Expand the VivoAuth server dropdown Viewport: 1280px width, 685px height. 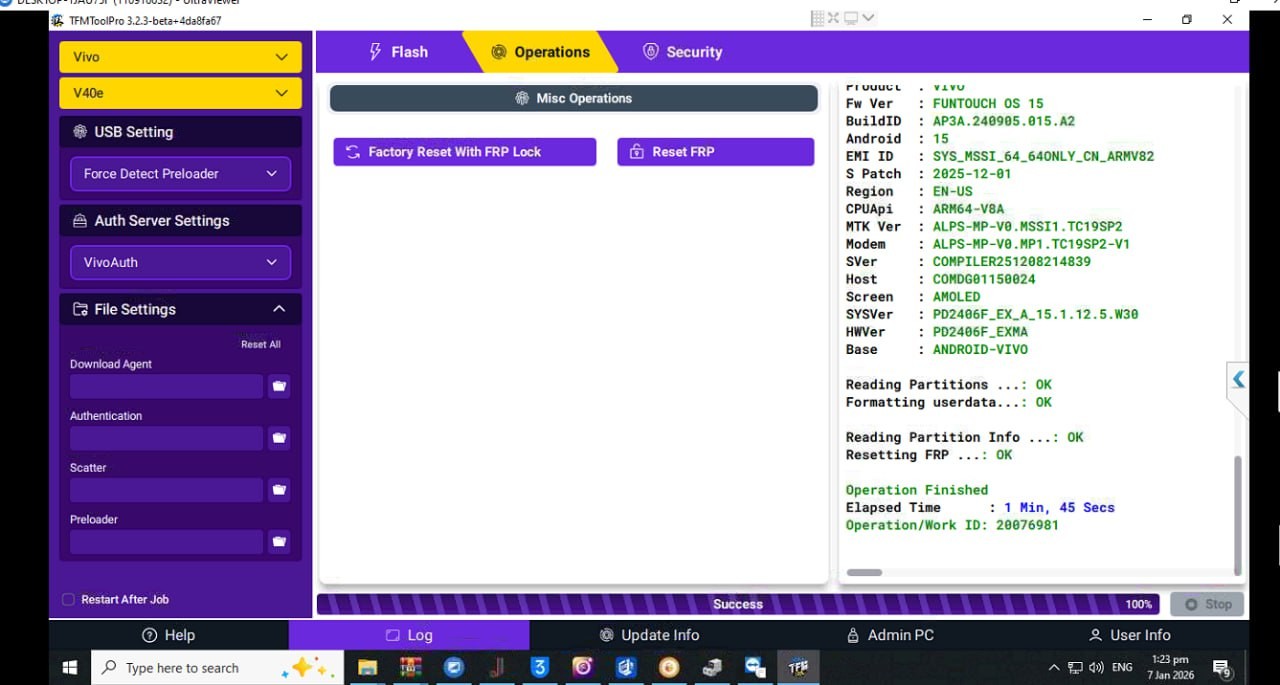(180, 262)
